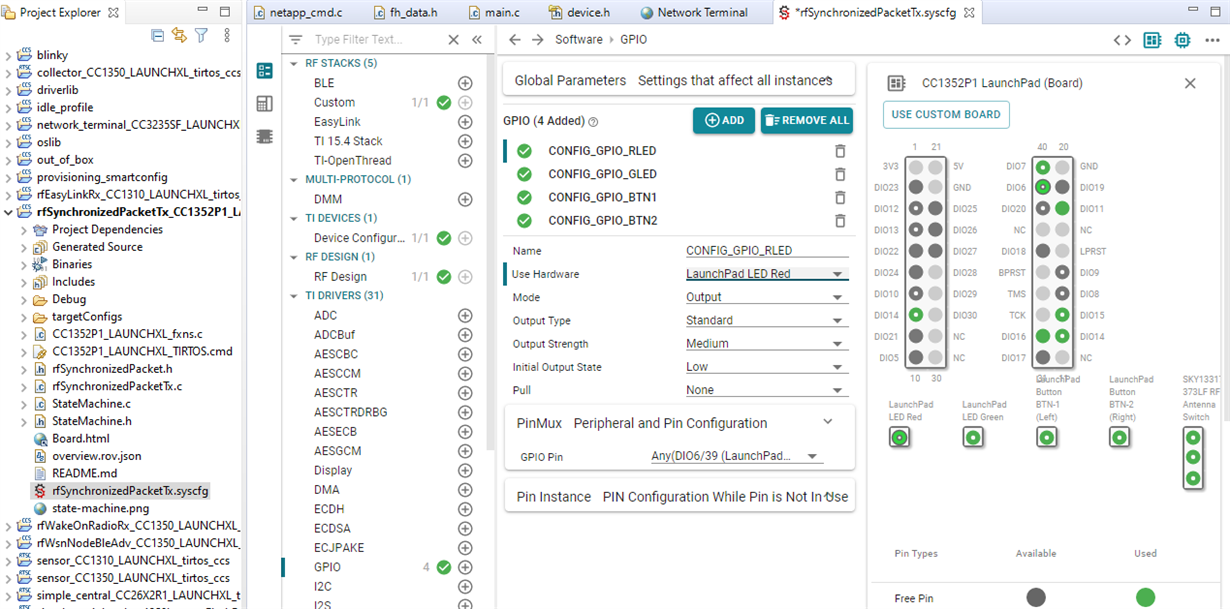This screenshot has width=1230, height=609.
Task: Select the LaunchPad Button BTN-1 component
Action: coord(1046,437)
